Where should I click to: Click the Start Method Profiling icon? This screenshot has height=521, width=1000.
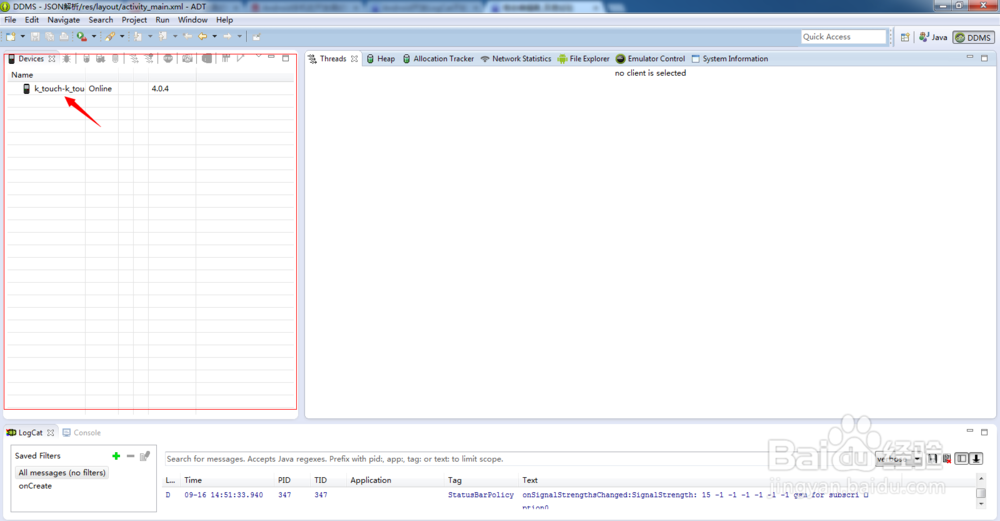(x=149, y=59)
